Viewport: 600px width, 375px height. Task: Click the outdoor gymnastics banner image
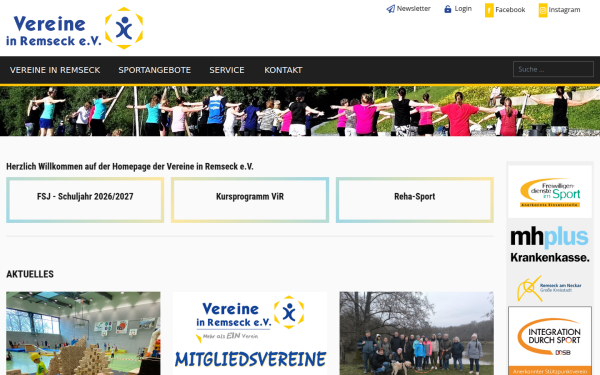(300, 111)
